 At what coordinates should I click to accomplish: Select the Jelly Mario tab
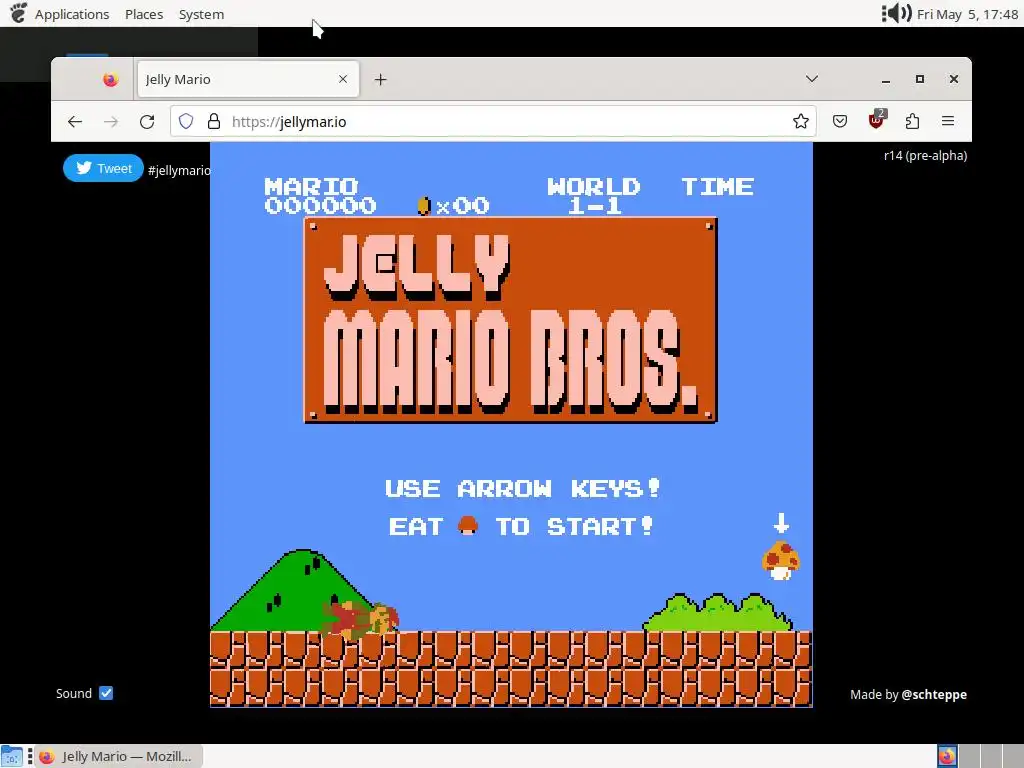pos(248,79)
